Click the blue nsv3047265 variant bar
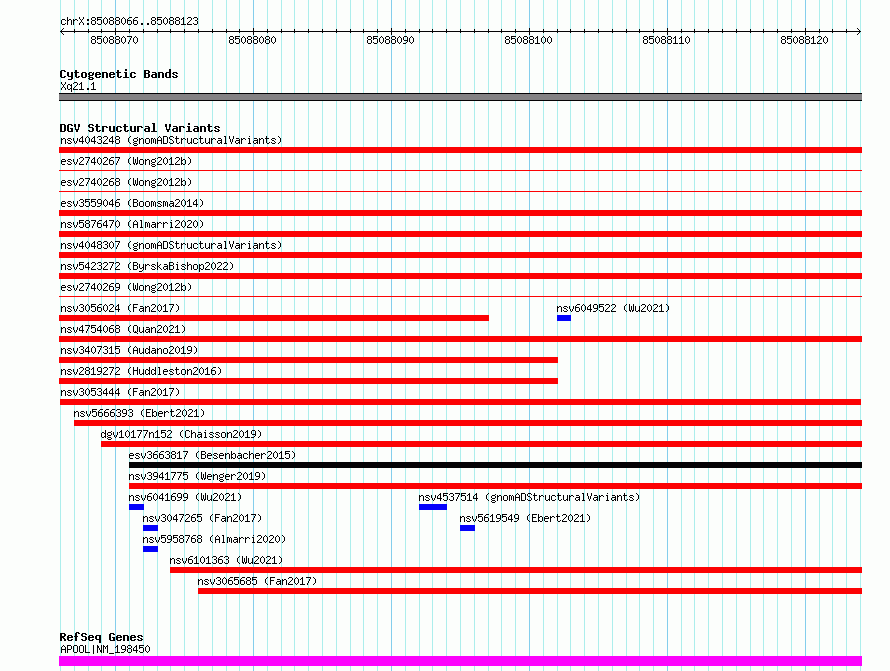This screenshot has width=890, height=671. [x=150, y=528]
